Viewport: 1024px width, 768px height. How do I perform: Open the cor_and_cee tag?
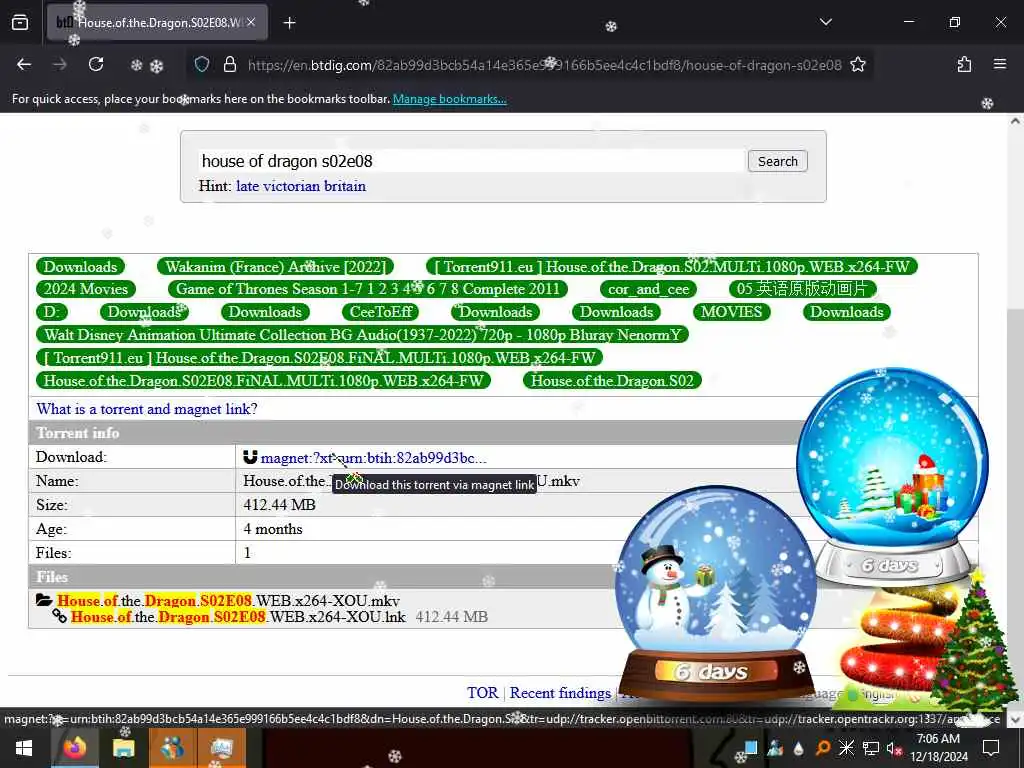point(648,289)
